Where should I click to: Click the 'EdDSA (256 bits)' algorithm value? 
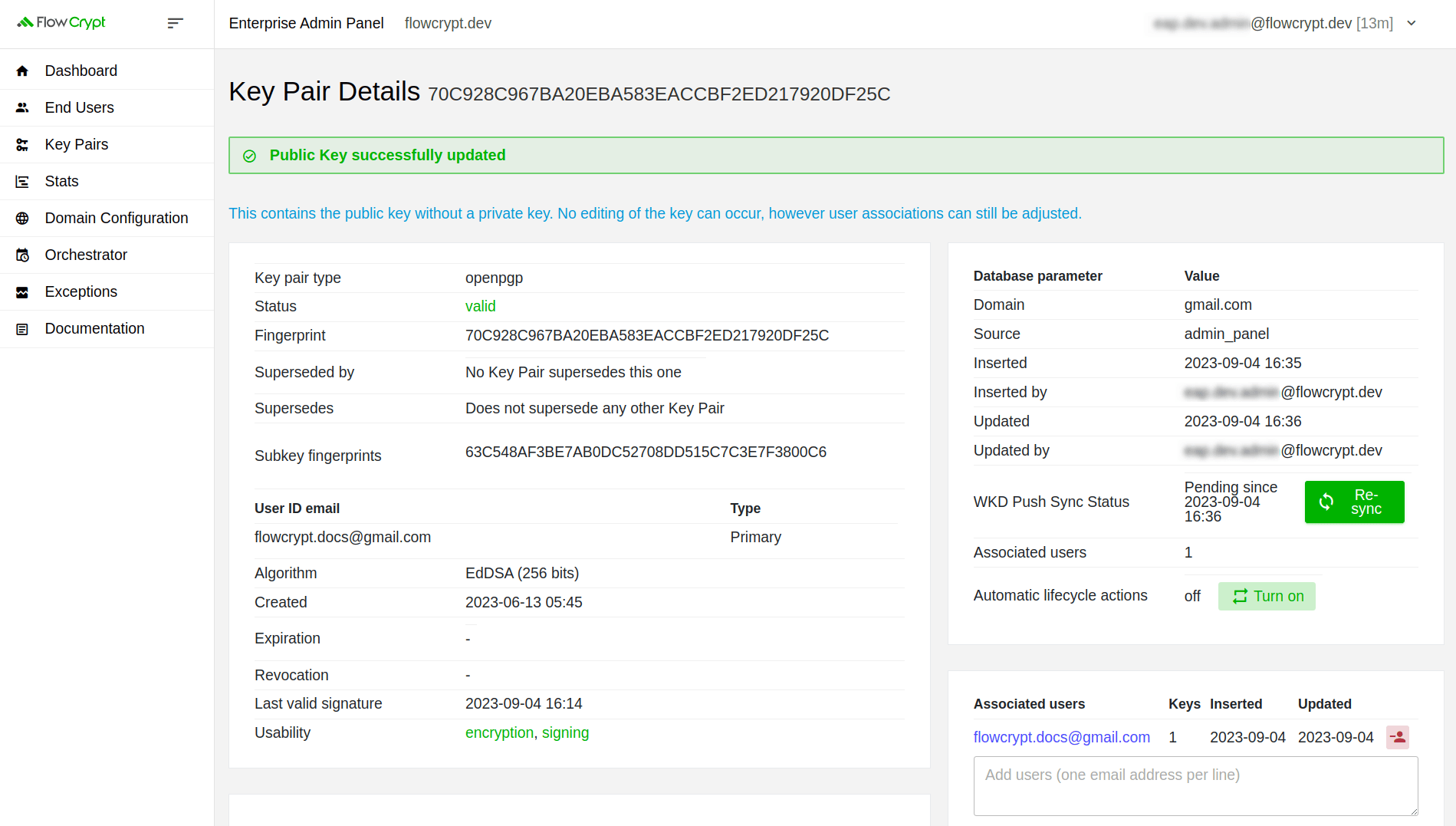click(522, 573)
